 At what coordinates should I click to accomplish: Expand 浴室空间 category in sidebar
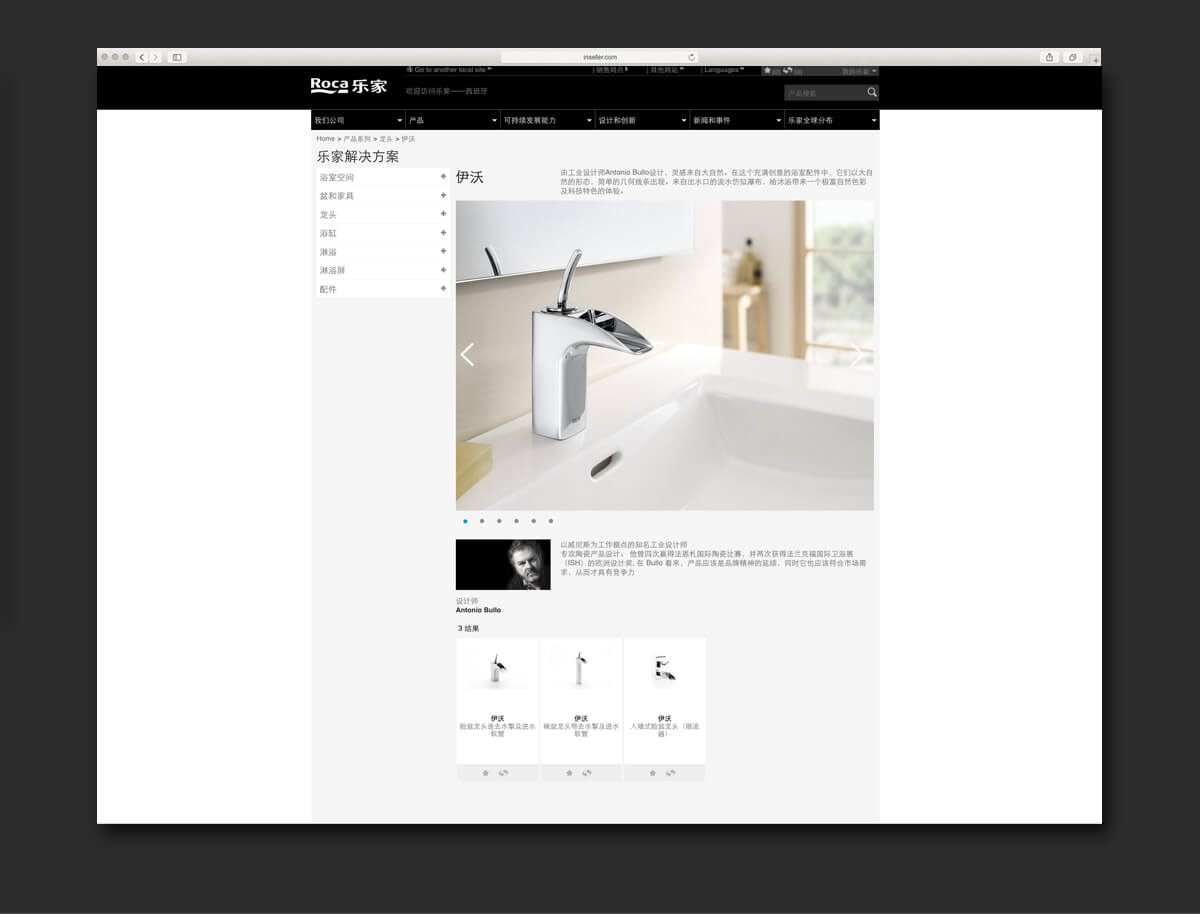[443, 177]
